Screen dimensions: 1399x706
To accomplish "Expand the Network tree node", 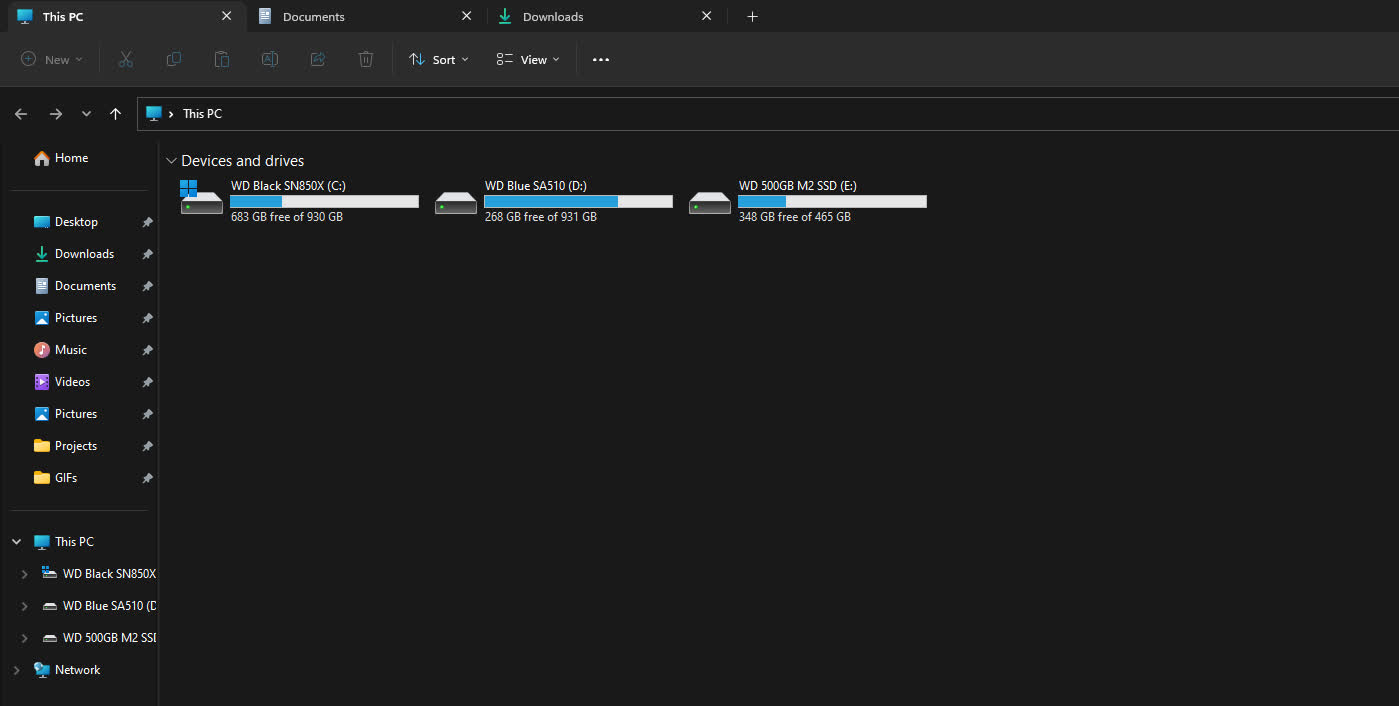I will coord(16,670).
